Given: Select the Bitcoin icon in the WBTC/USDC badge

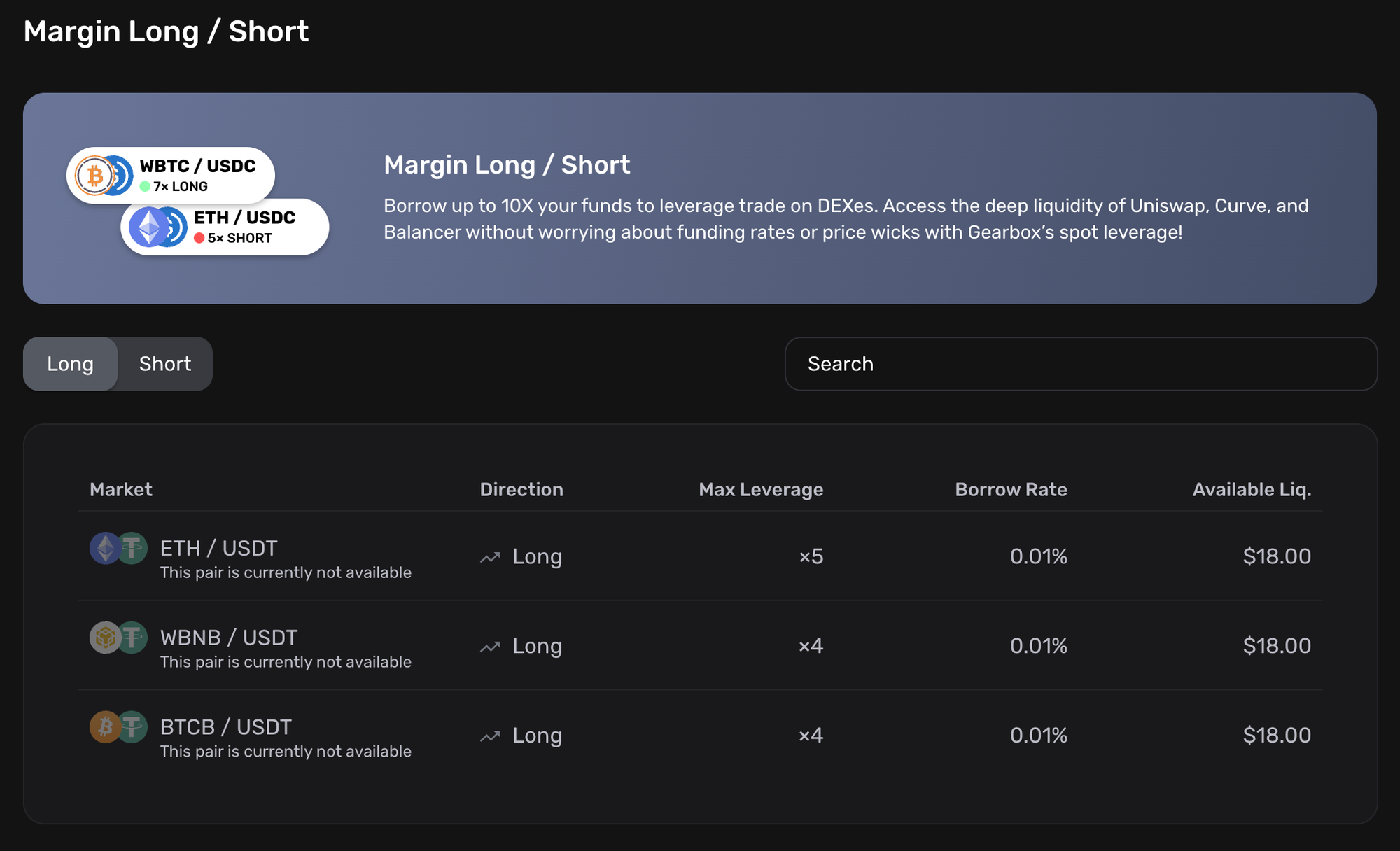Looking at the screenshot, I should 95,175.
